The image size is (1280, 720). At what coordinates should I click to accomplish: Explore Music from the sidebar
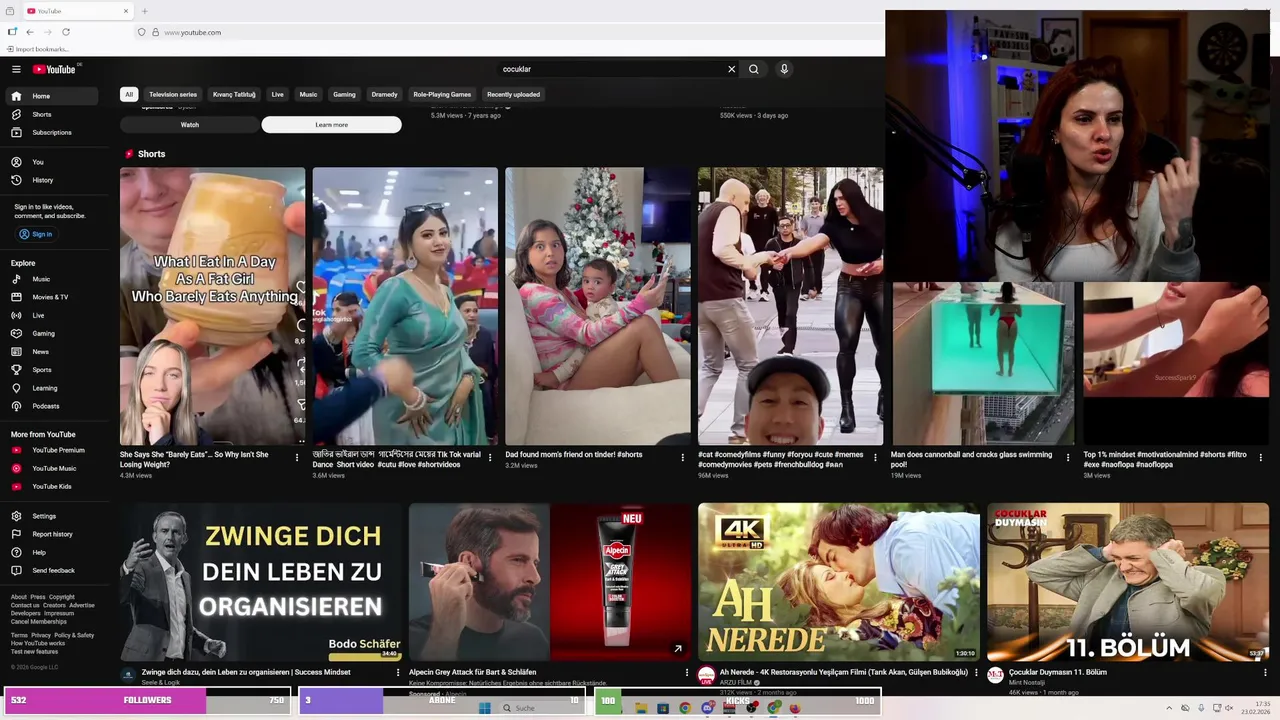[54, 279]
